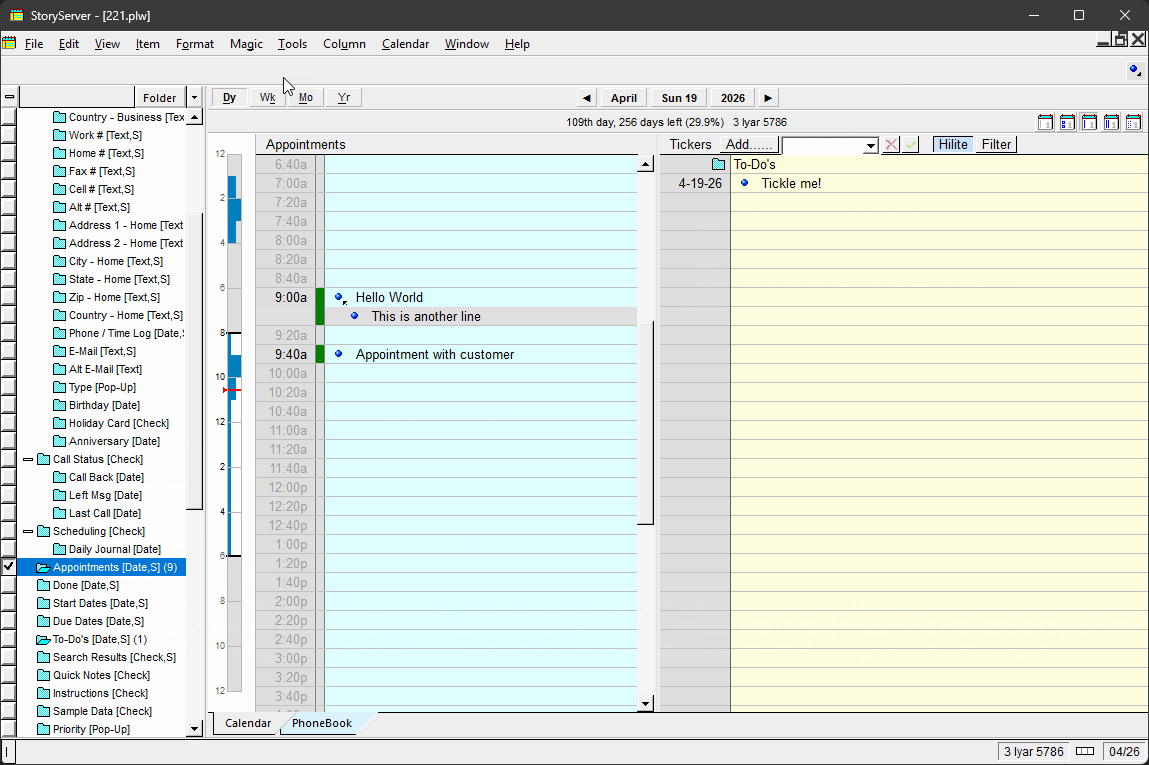The image size is (1149, 765).
Task: Open the Tools menu
Action: (292, 44)
